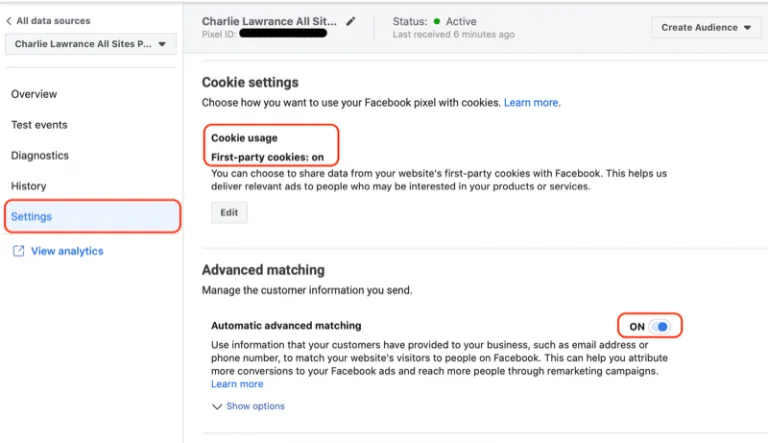The height and width of the screenshot is (443, 768).
Task: Click the View analytics link
Action: click(x=67, y=251)
